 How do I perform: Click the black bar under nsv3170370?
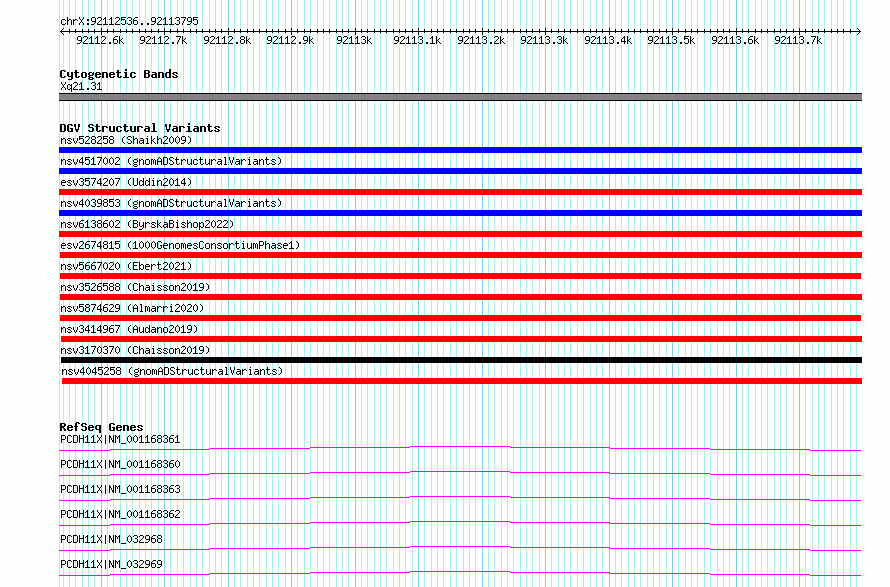[x=461, y=360]
